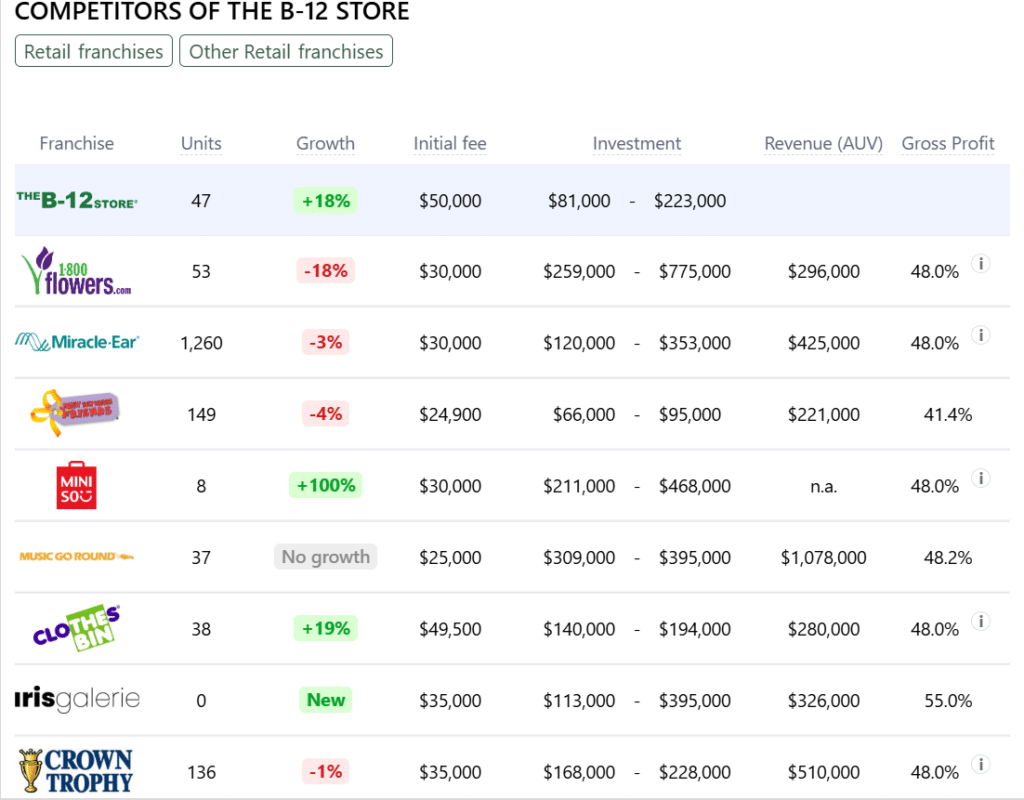Click the $194,000 maximum investment value
Viewport: 1024px width, 800px height.
[x=695, y=629]
